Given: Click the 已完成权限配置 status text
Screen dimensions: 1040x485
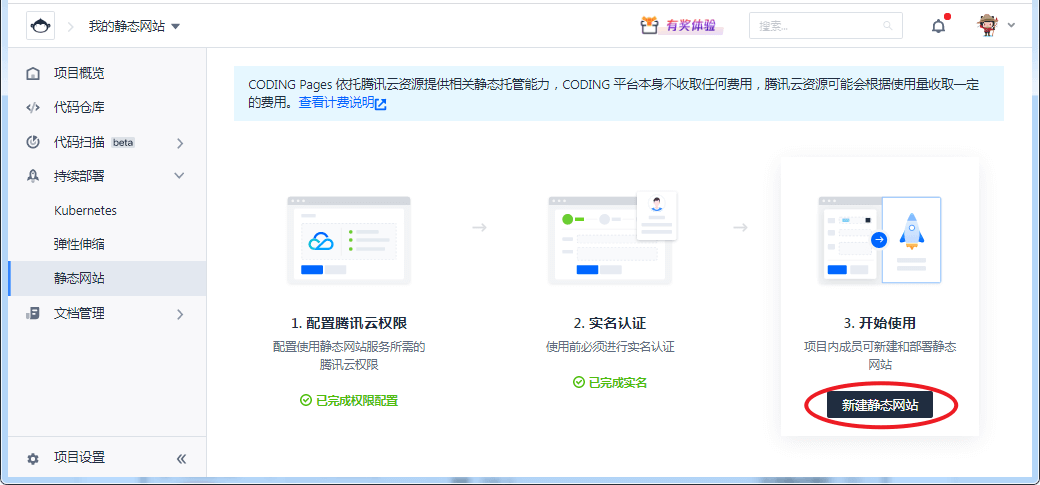Looking at the screenshot, I should tap(357, 401).
